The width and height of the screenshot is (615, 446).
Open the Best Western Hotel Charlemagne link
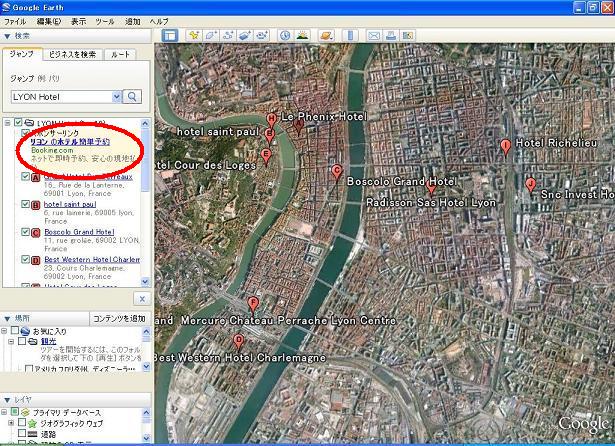(x=92, y=259)
